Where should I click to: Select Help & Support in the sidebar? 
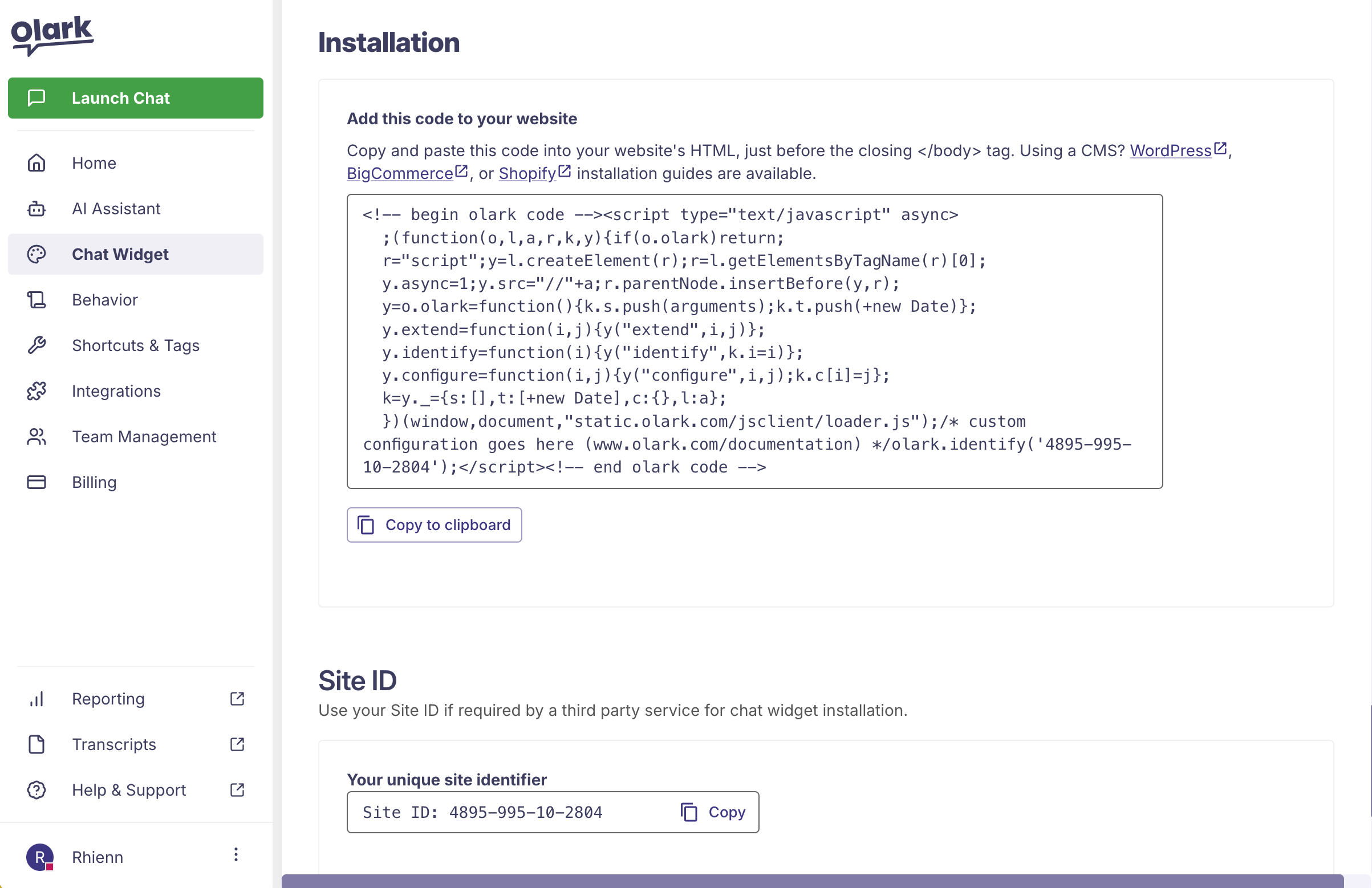128,789
